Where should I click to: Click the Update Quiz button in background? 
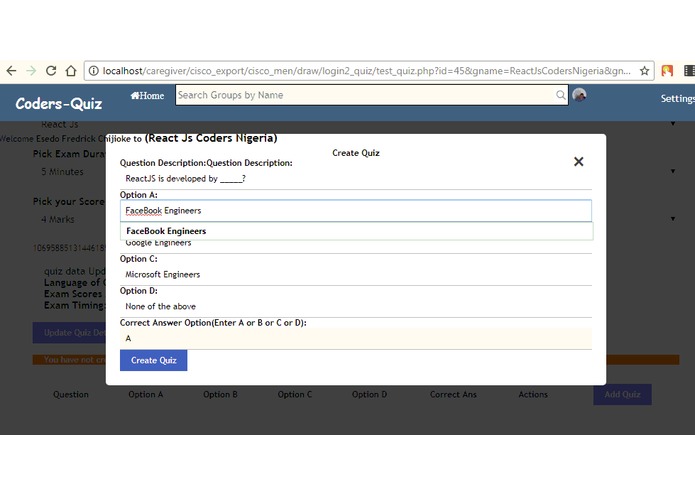click(69, 333)
